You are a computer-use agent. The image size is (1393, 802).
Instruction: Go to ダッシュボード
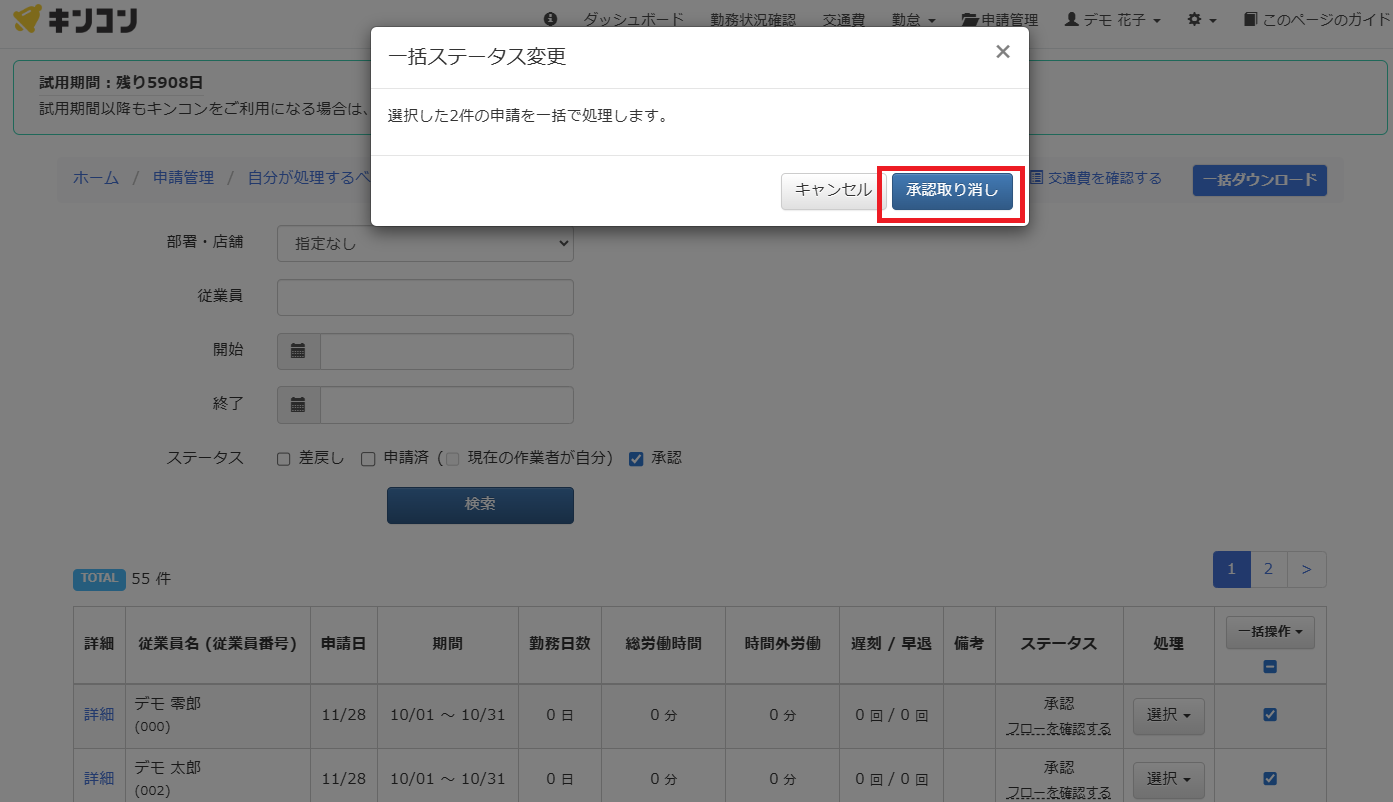(634, 20)
